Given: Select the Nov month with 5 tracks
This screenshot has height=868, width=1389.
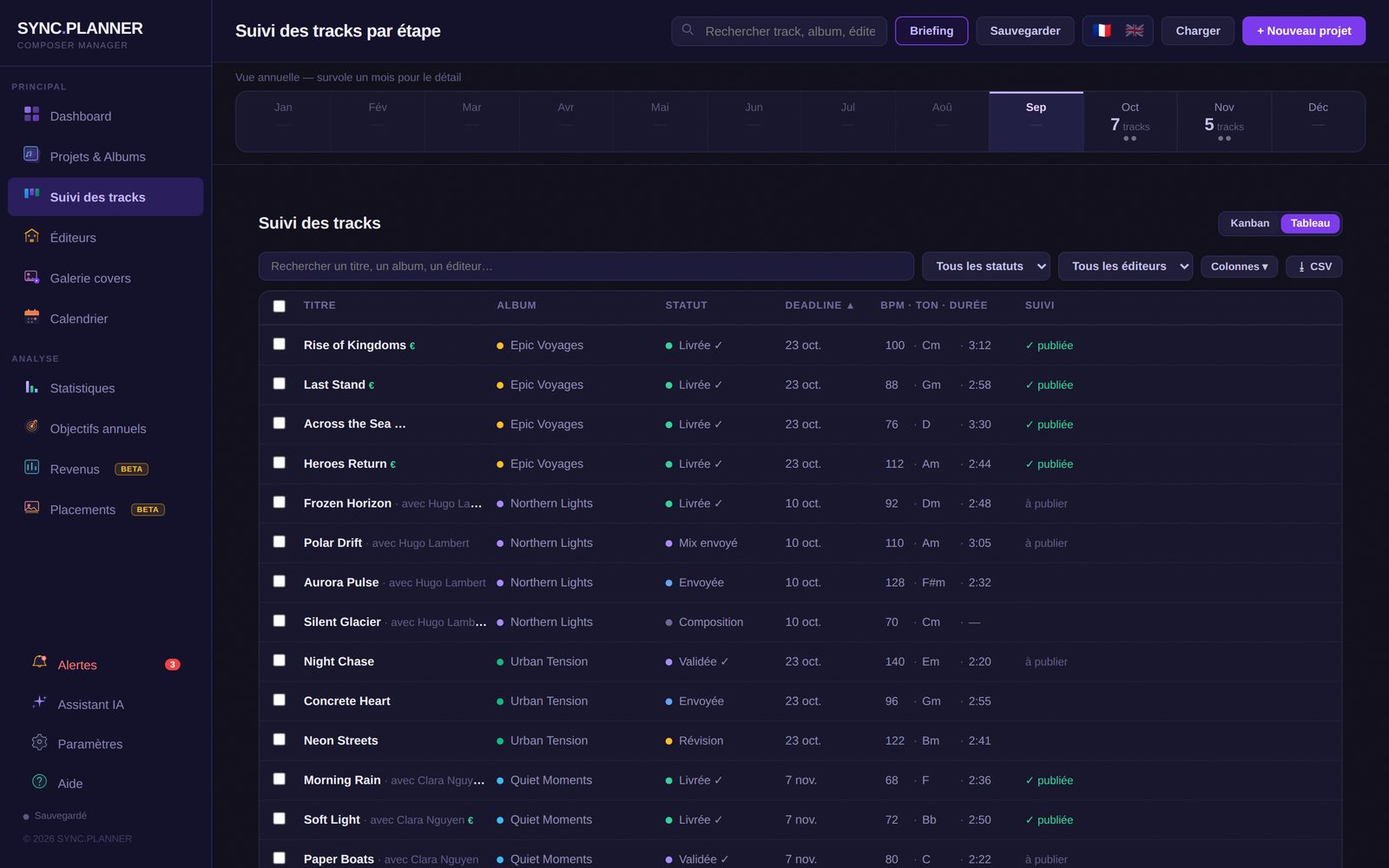Looking at the screenshot, I should [1224, 122].
